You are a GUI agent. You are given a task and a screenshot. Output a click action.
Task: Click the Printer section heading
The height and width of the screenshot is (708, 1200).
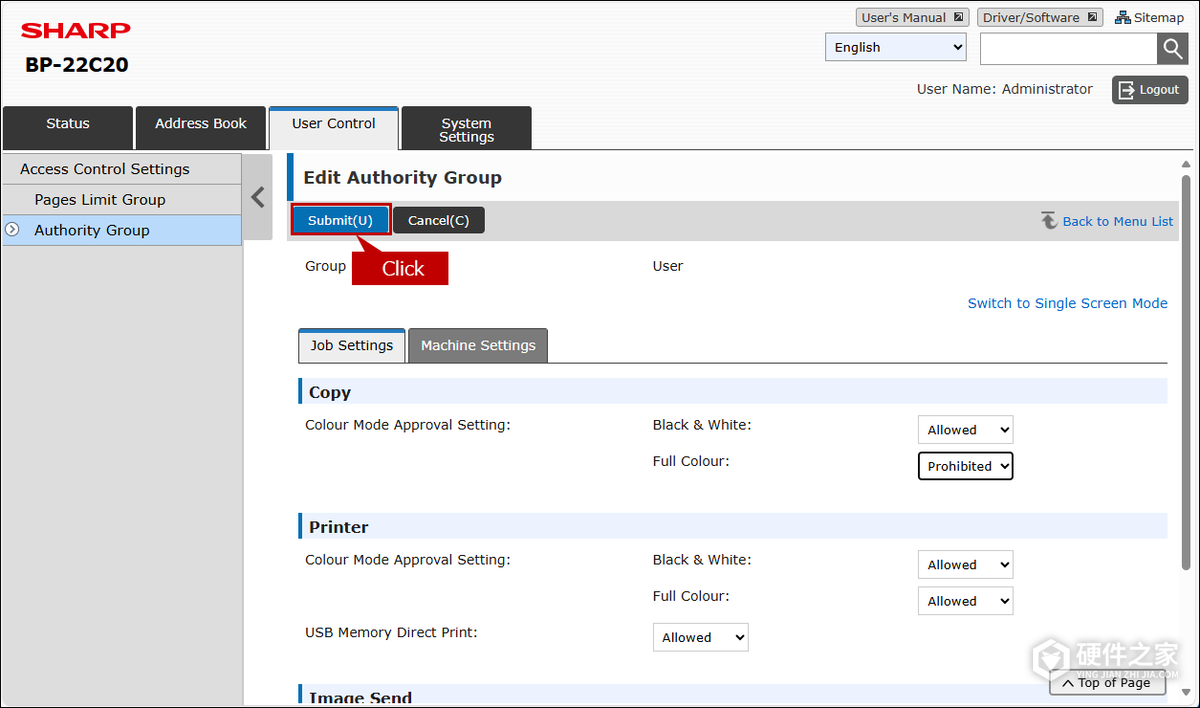(339, 527)
